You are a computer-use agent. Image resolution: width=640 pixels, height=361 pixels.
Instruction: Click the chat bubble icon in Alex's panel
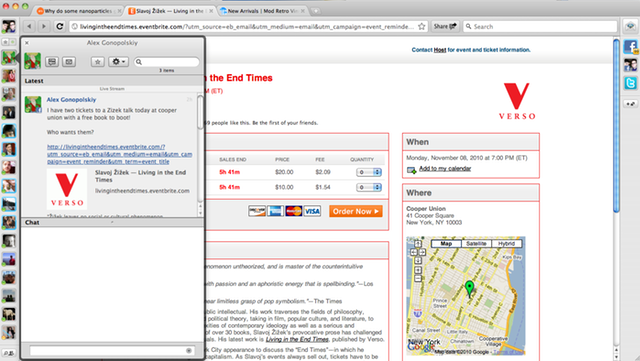(x=52, y=62)
